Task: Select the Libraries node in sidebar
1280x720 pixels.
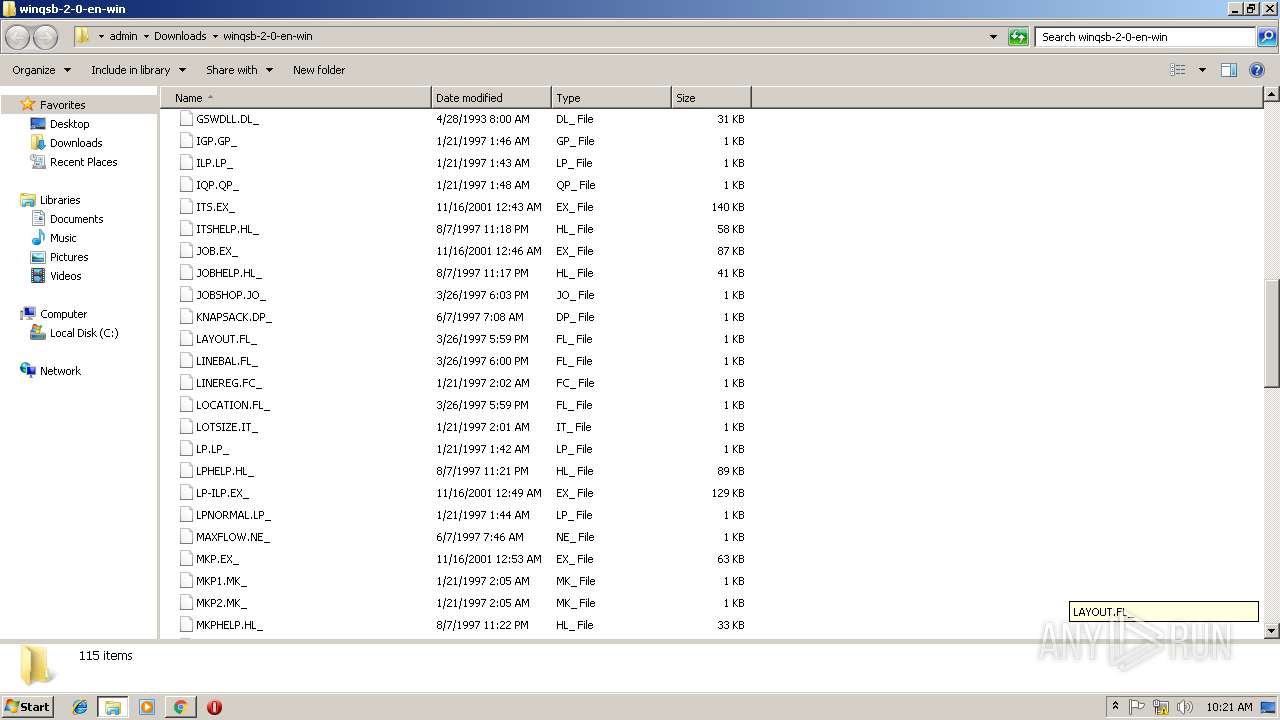Action: point(60,200)
